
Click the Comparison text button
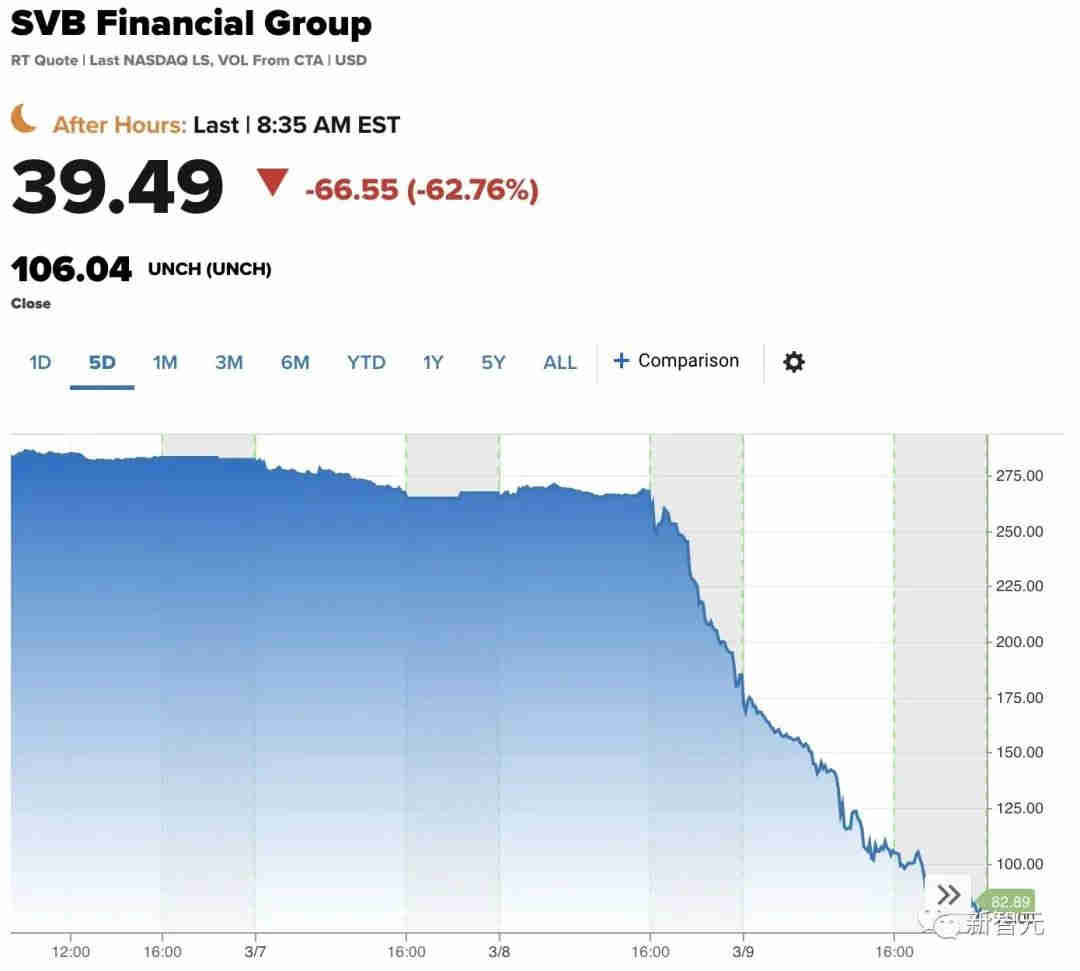click(x=688, y=361)
